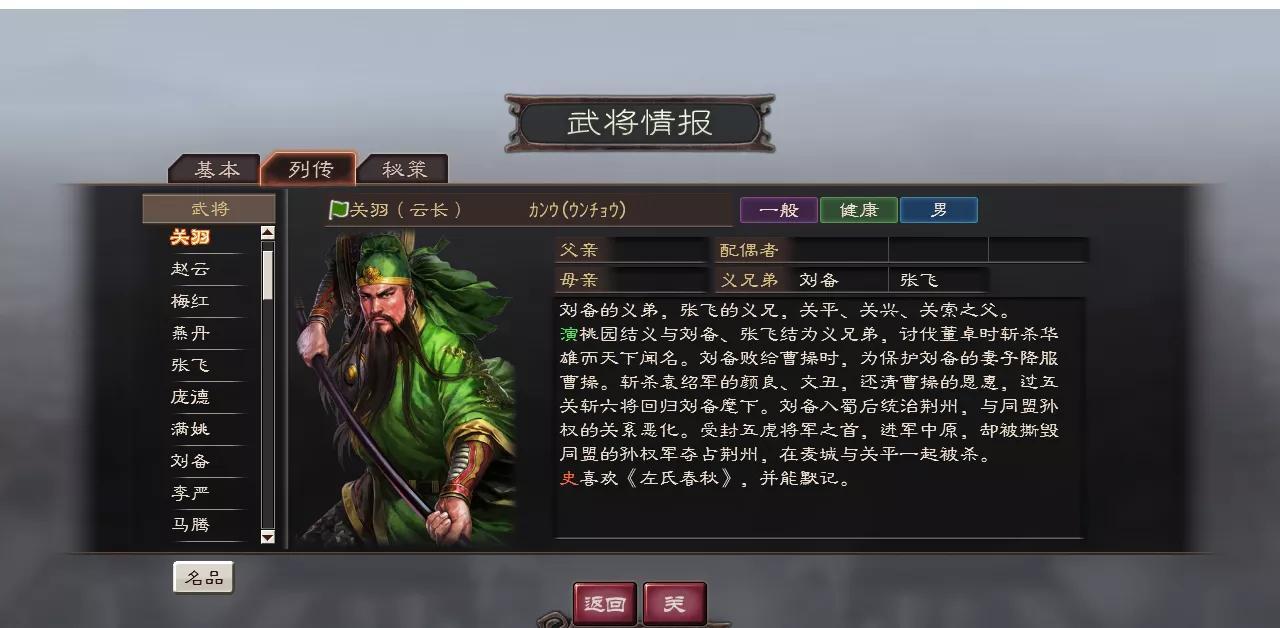Click the purple 一般 status badge
The width and height of the screenshot is (1280, 628).
(779, 210)
